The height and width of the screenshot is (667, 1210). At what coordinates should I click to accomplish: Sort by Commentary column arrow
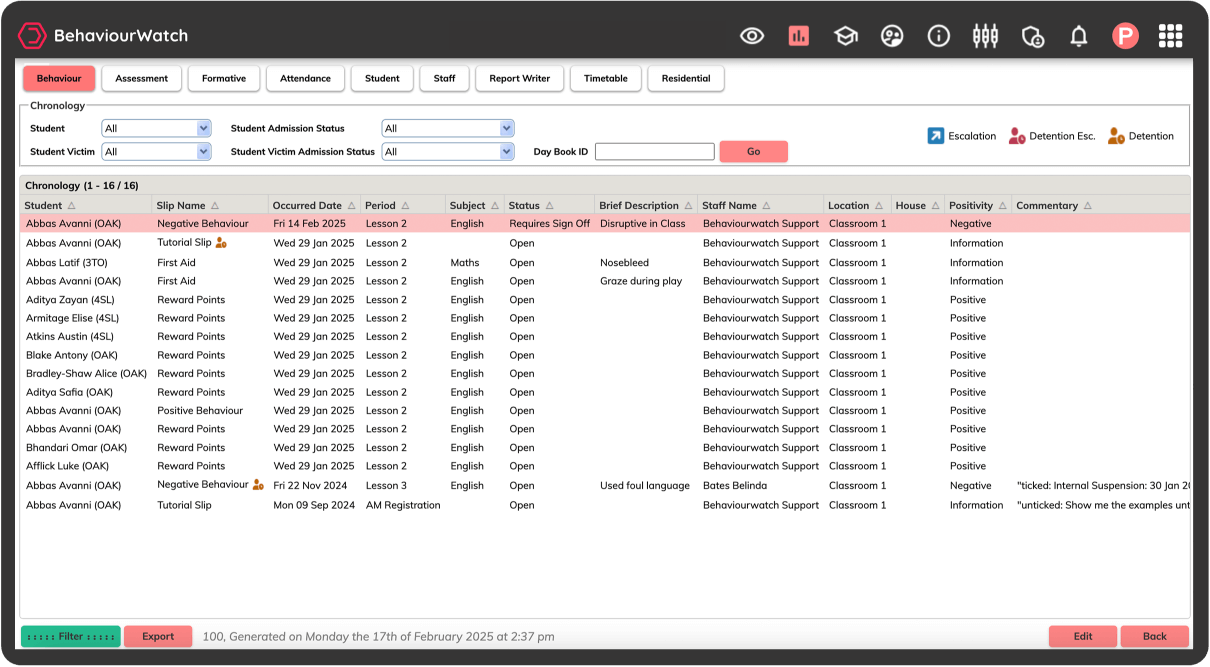point(1087,206)
